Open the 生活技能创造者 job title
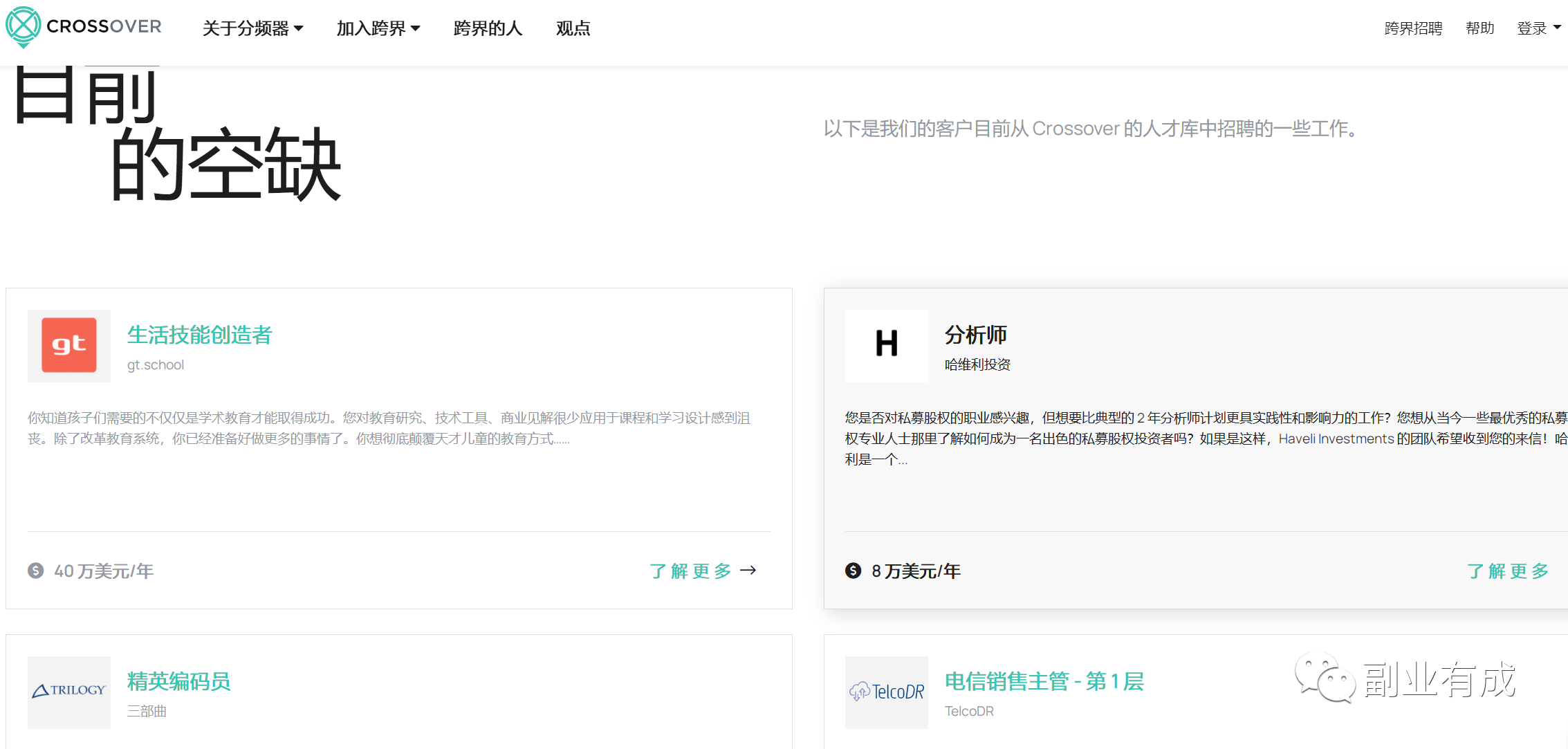 point(200,335)
